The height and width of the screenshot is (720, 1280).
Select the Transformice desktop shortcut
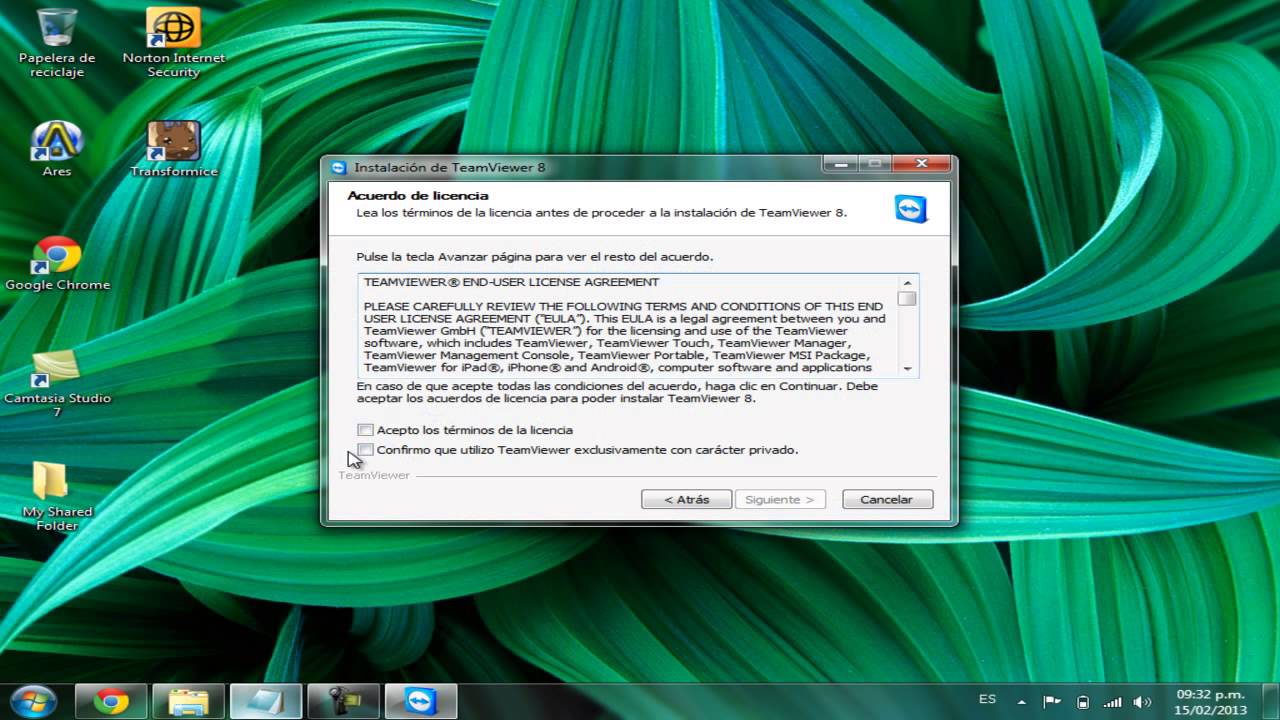(x=174, y=149)
